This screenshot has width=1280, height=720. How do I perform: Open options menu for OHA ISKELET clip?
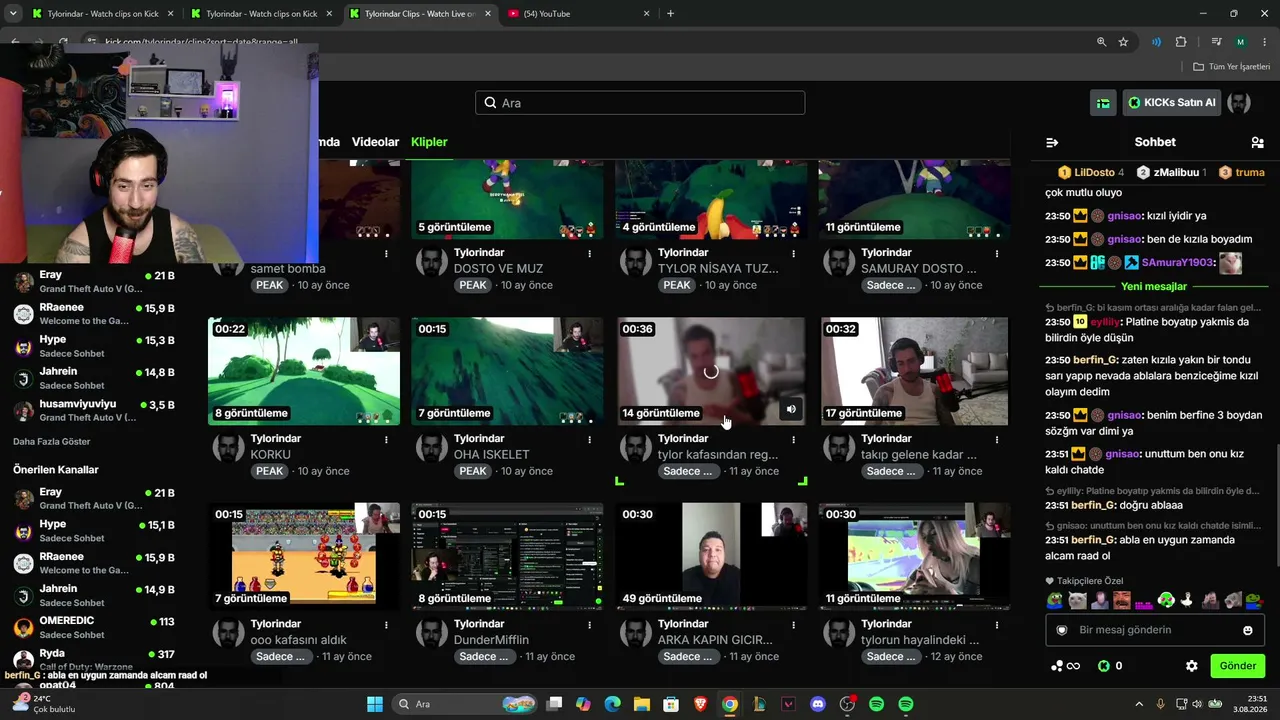(x=590, y=439)
